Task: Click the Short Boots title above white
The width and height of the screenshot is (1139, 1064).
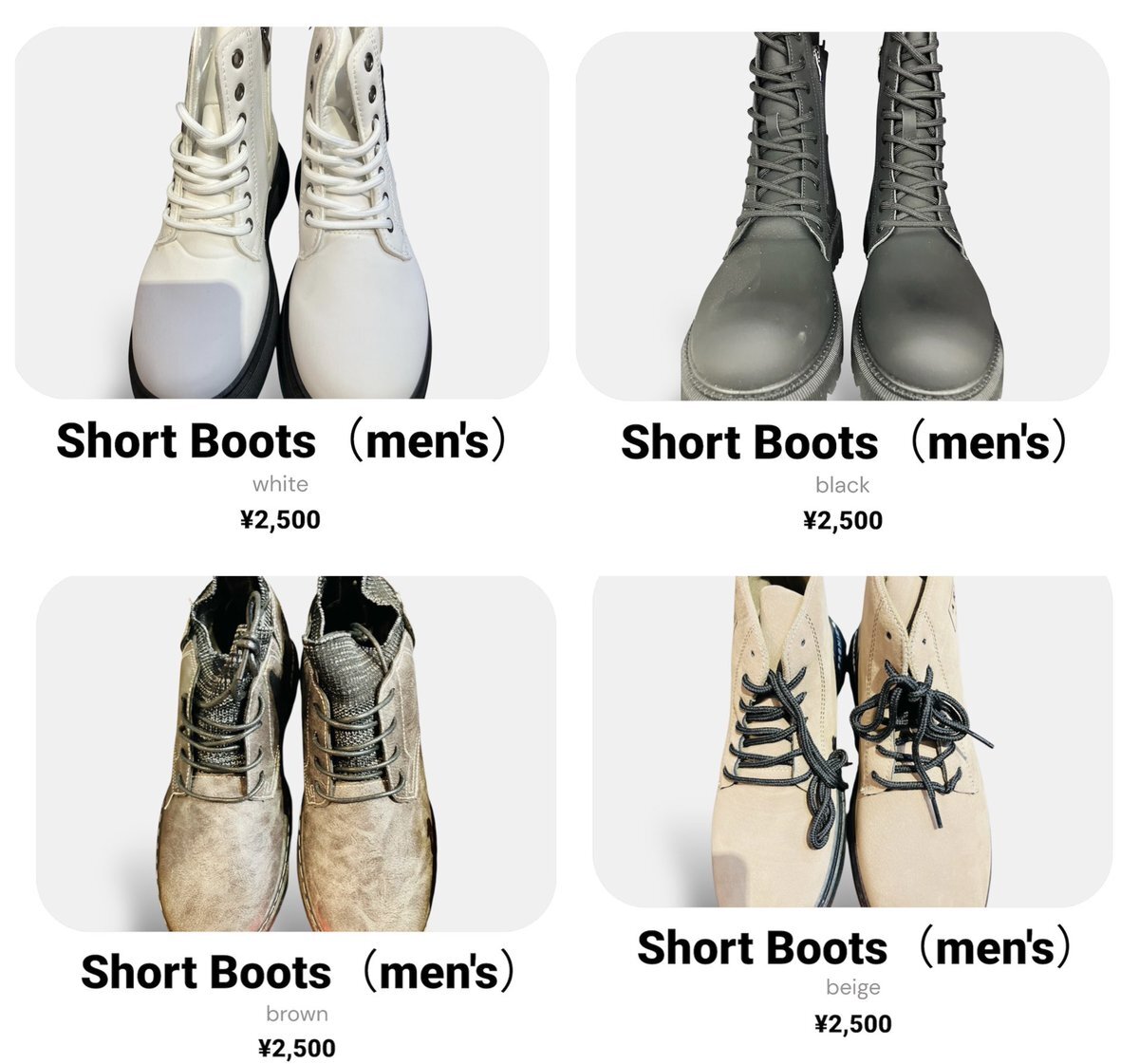Action: 282,441
